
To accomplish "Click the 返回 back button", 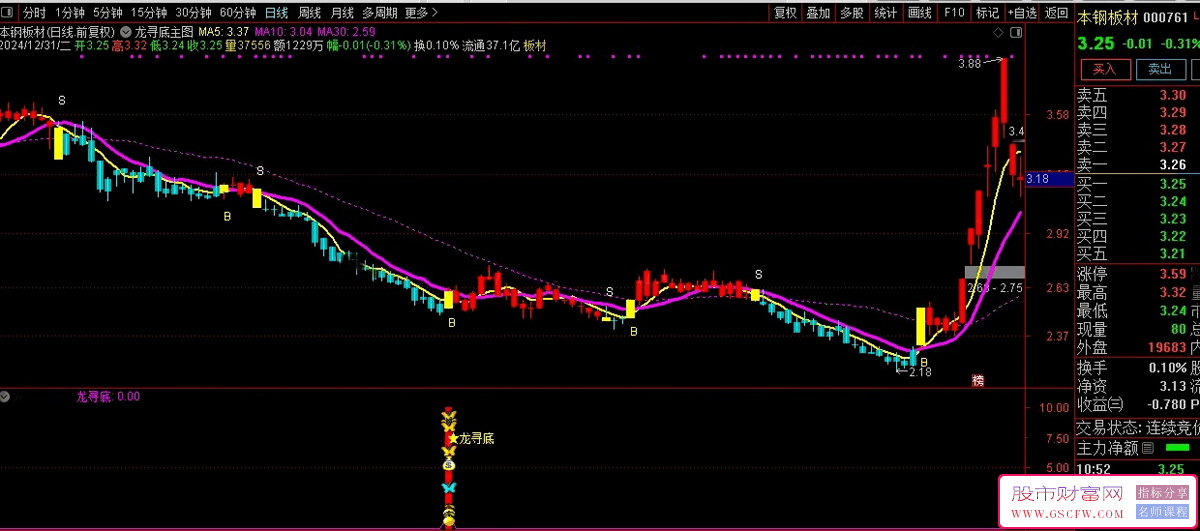I will (x=1056, y=13).
